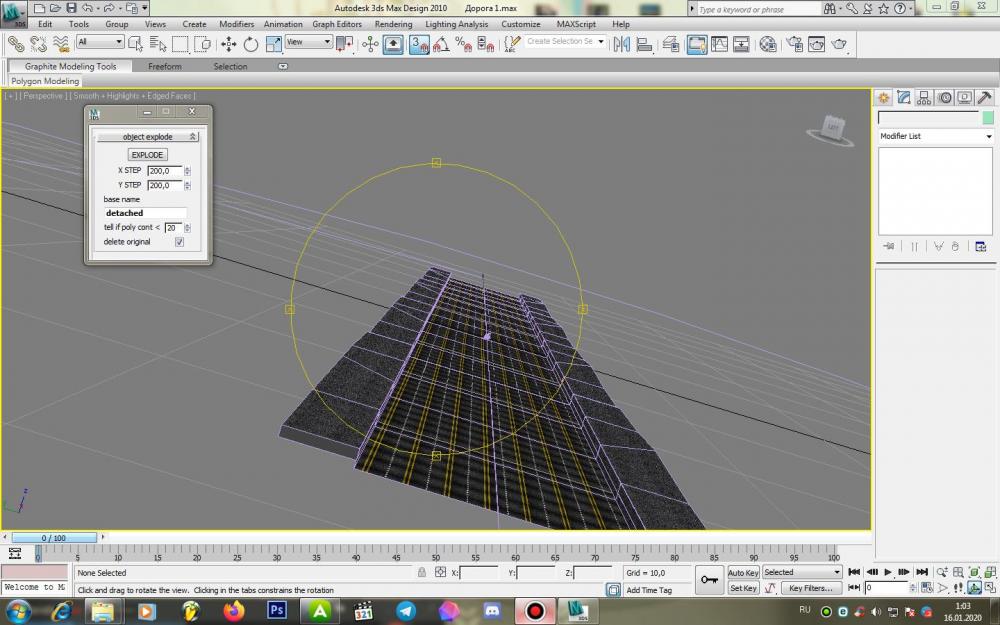Choose the Rectangular Selection Region tool
Image resolution: width=1000 pixels, height=625 pixels.
[x=180, y=43]
